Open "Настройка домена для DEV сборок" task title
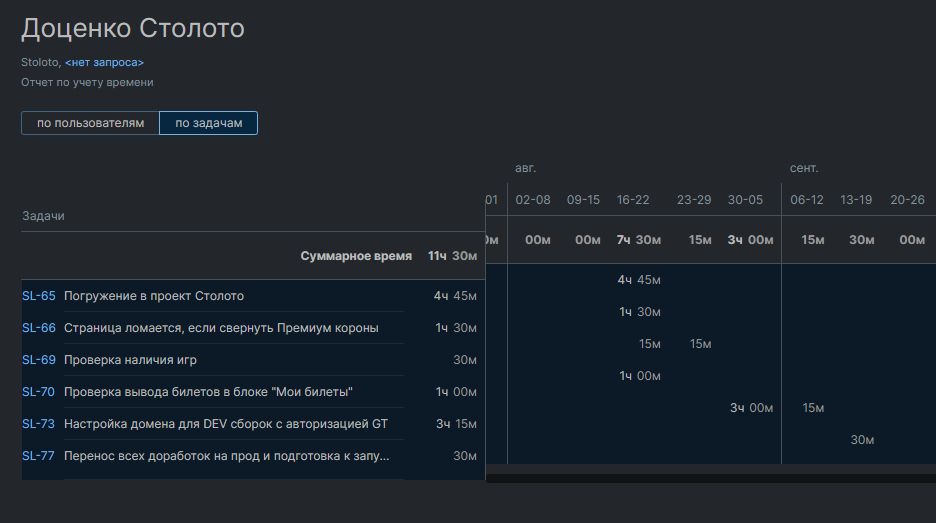Image resolution: width=936 pixels, height=523 pixels. click(225, 424)
